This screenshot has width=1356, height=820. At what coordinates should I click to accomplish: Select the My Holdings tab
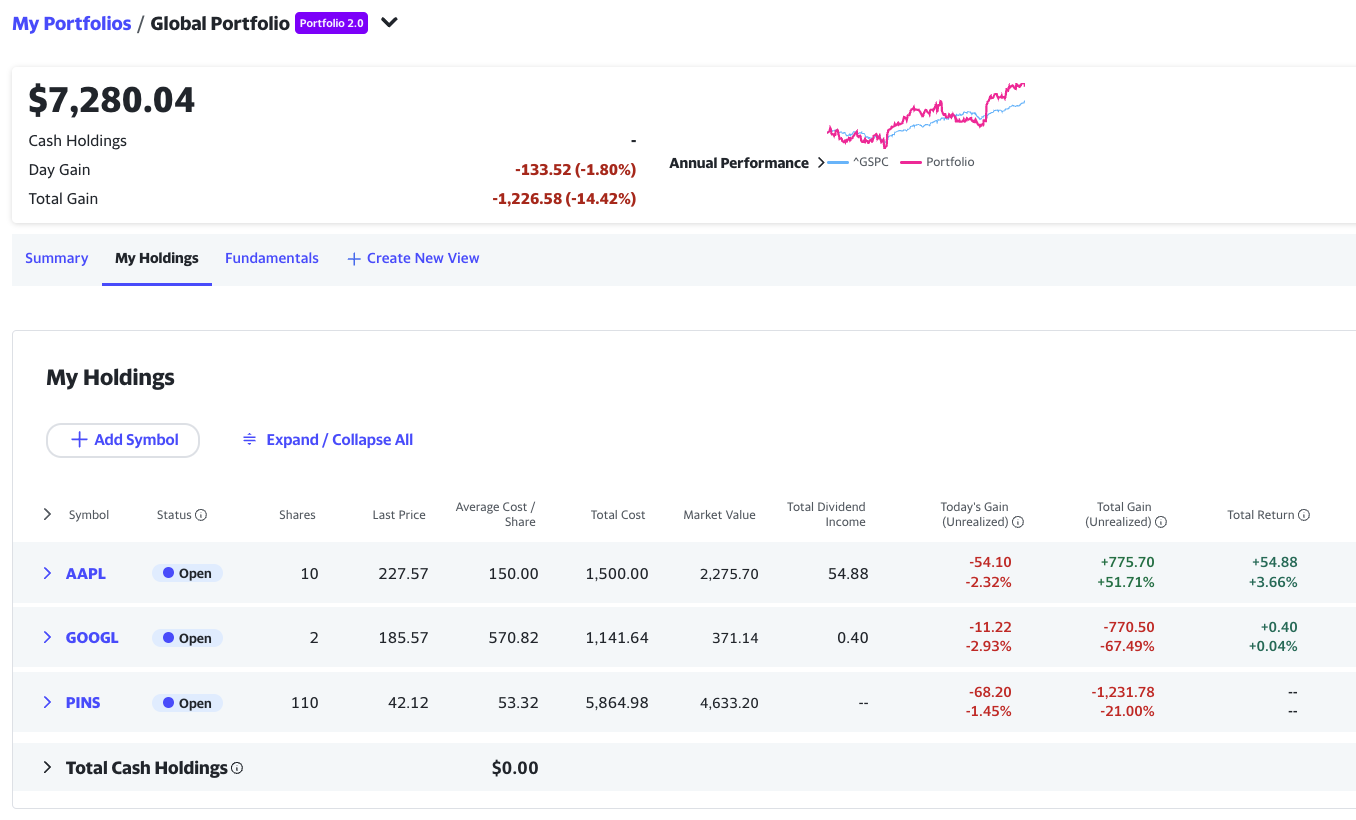(x=157, y=258)
